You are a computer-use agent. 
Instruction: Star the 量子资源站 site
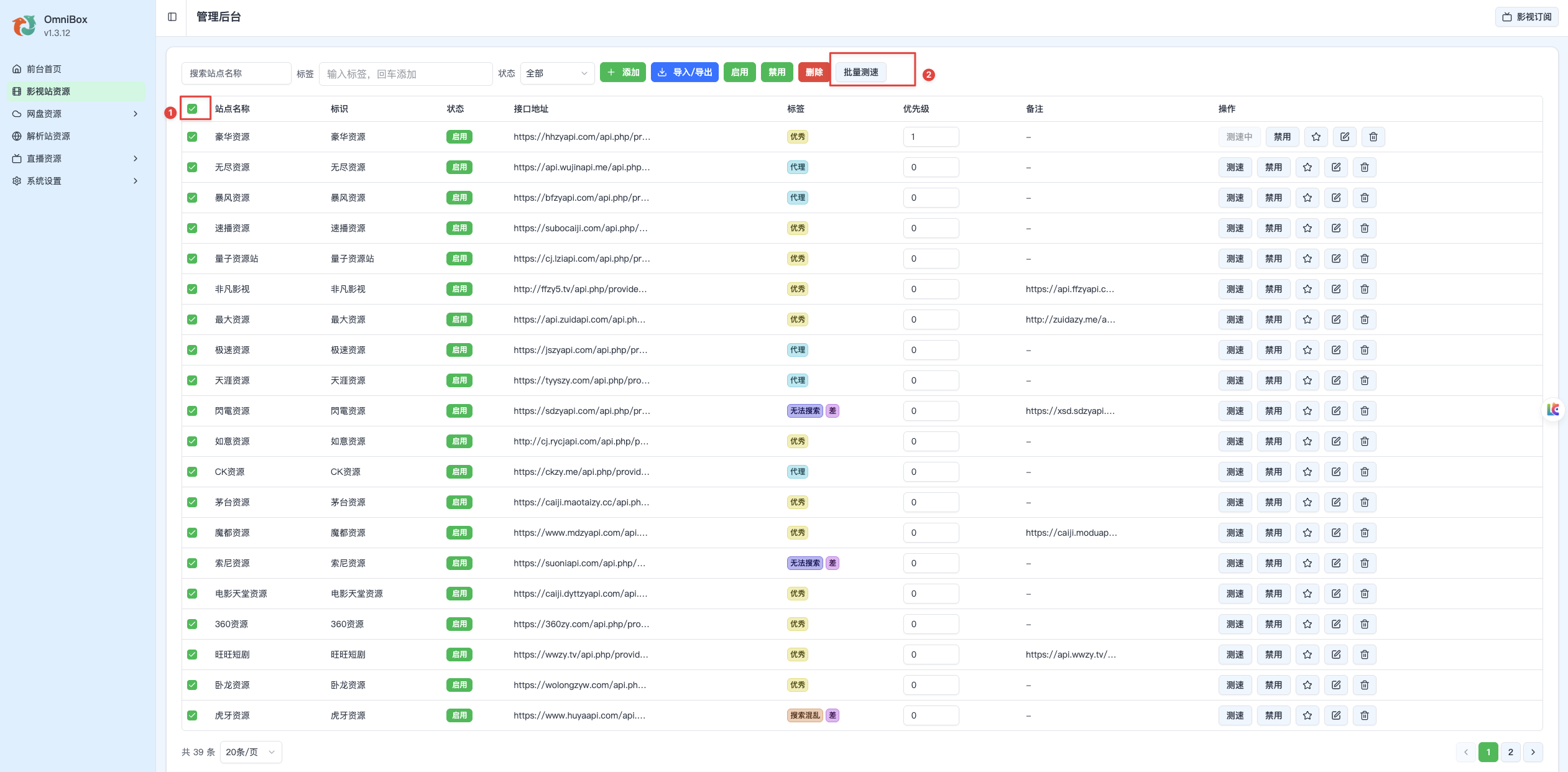point(1307,259)
